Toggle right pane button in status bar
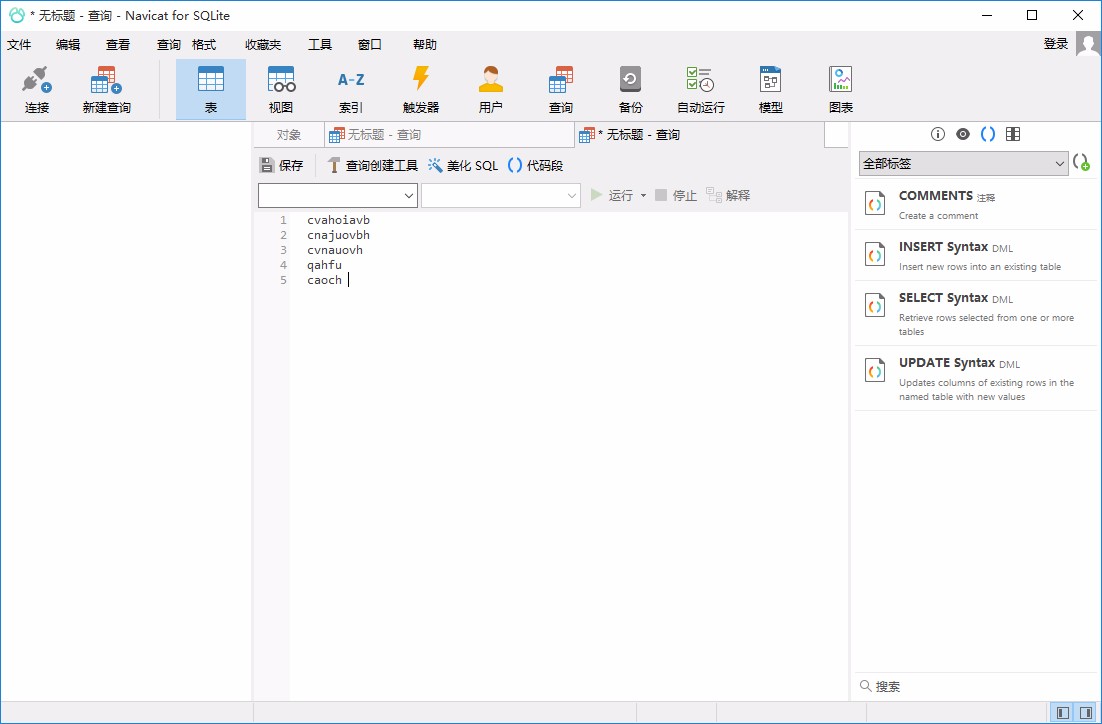 click(x=1086, y=713)
